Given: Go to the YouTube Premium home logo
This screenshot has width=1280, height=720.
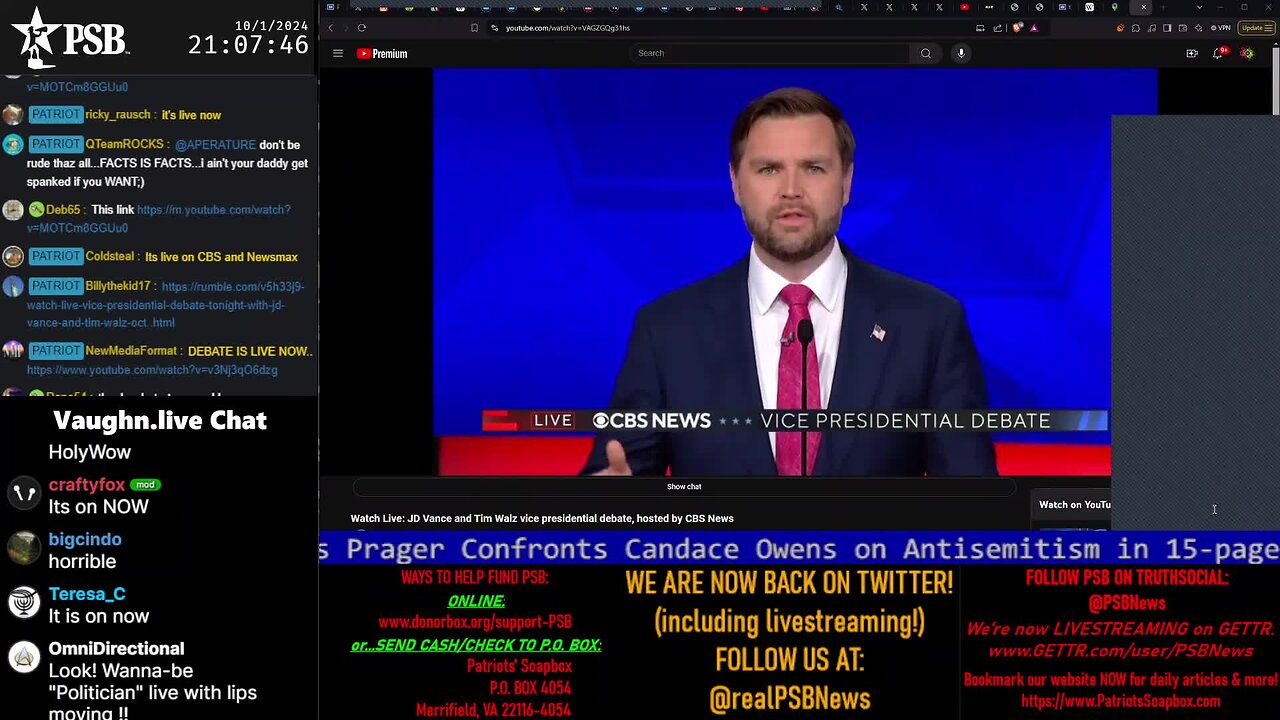Looking at the screenshot, I should pyautogui.click(x=382, y=53).
